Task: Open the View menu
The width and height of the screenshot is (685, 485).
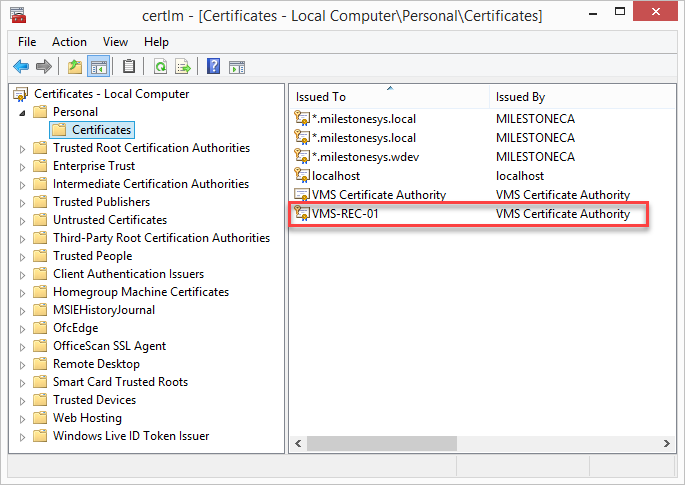Action: (x=115, y=42)
